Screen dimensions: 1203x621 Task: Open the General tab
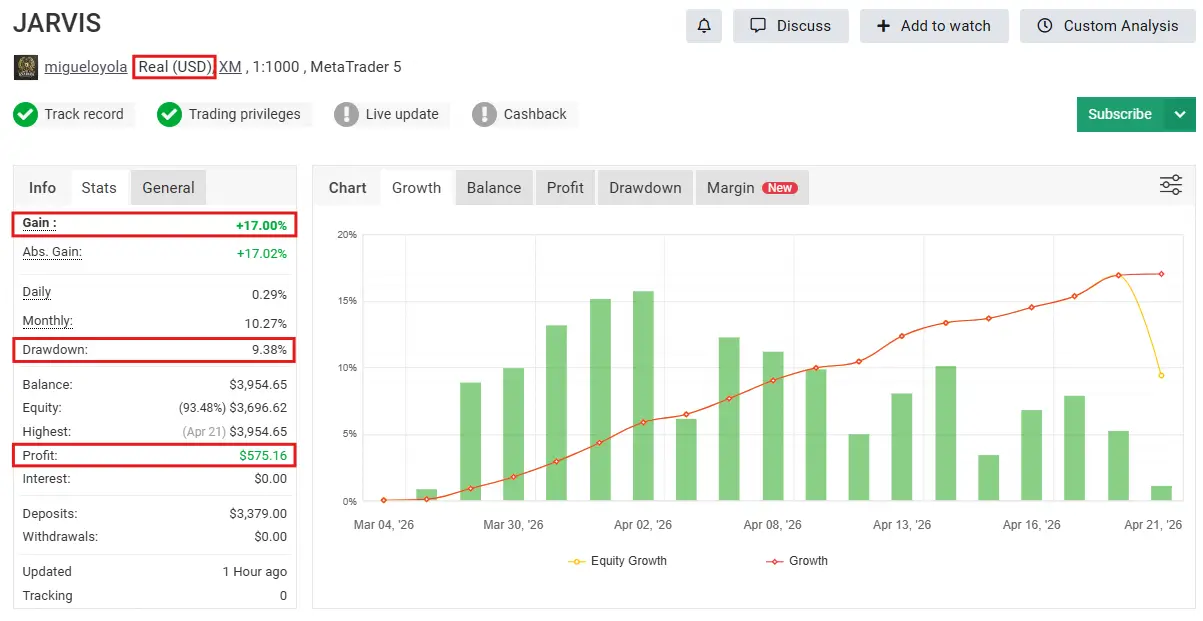click(168, 188)
